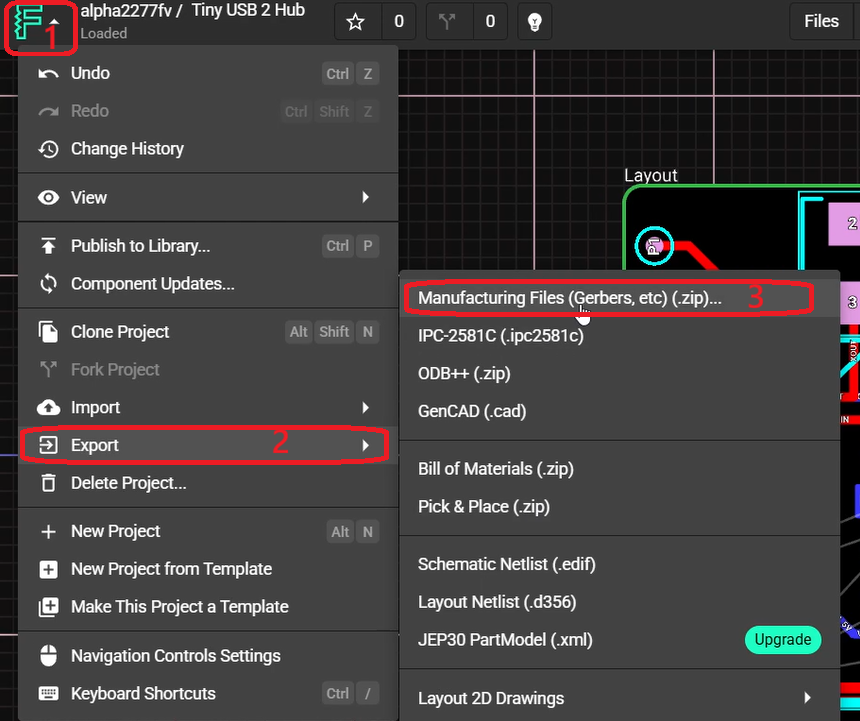
Task: Open Navigation Controls Settings
Action: [x=208, y=656]
